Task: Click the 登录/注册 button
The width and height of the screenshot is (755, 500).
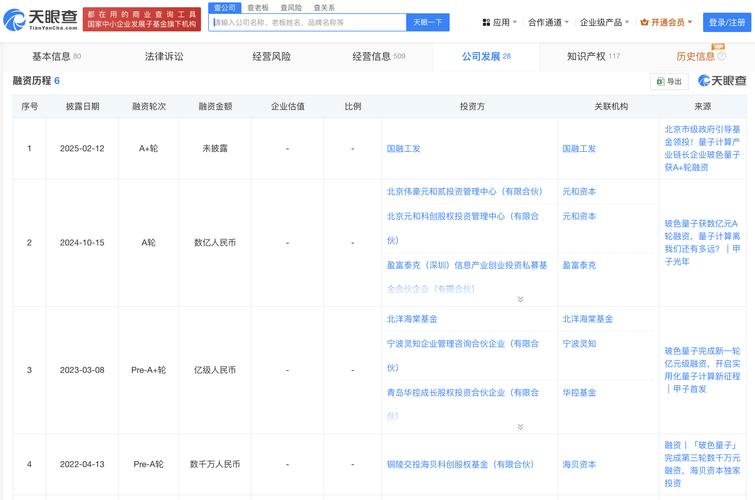Action: 726,22
